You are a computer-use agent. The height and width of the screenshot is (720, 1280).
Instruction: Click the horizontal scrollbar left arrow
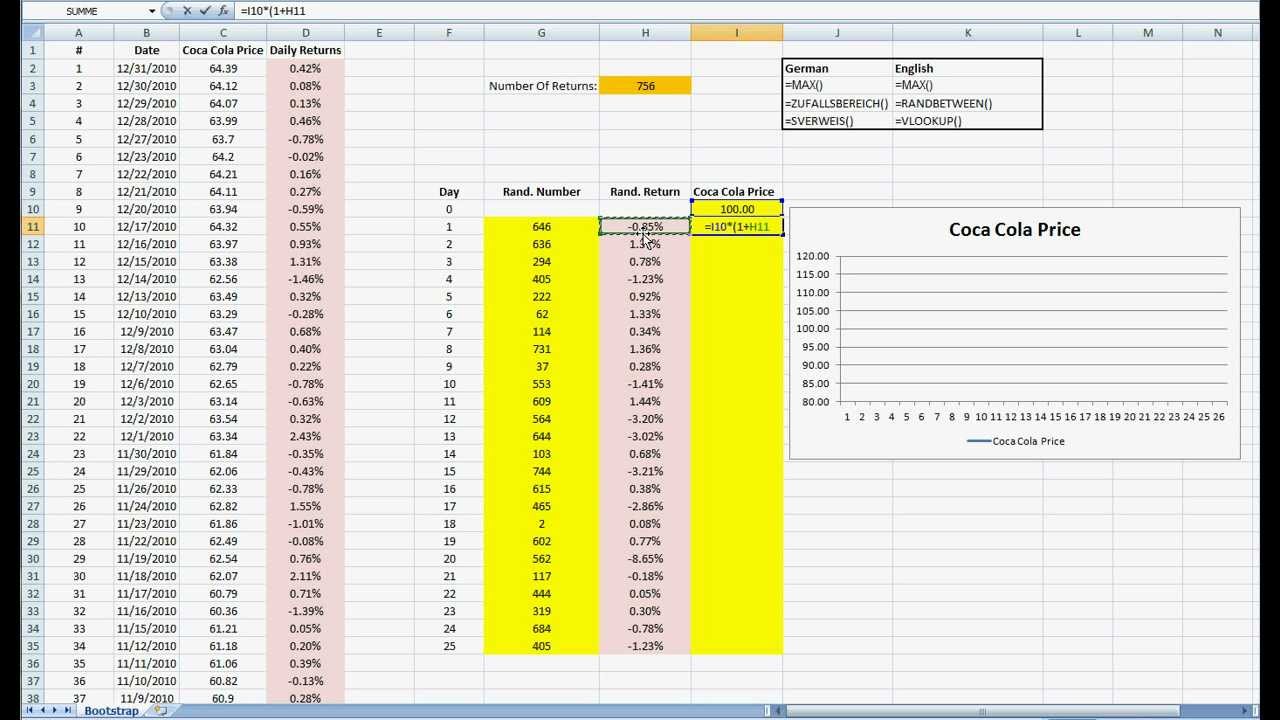coord(780,711)
